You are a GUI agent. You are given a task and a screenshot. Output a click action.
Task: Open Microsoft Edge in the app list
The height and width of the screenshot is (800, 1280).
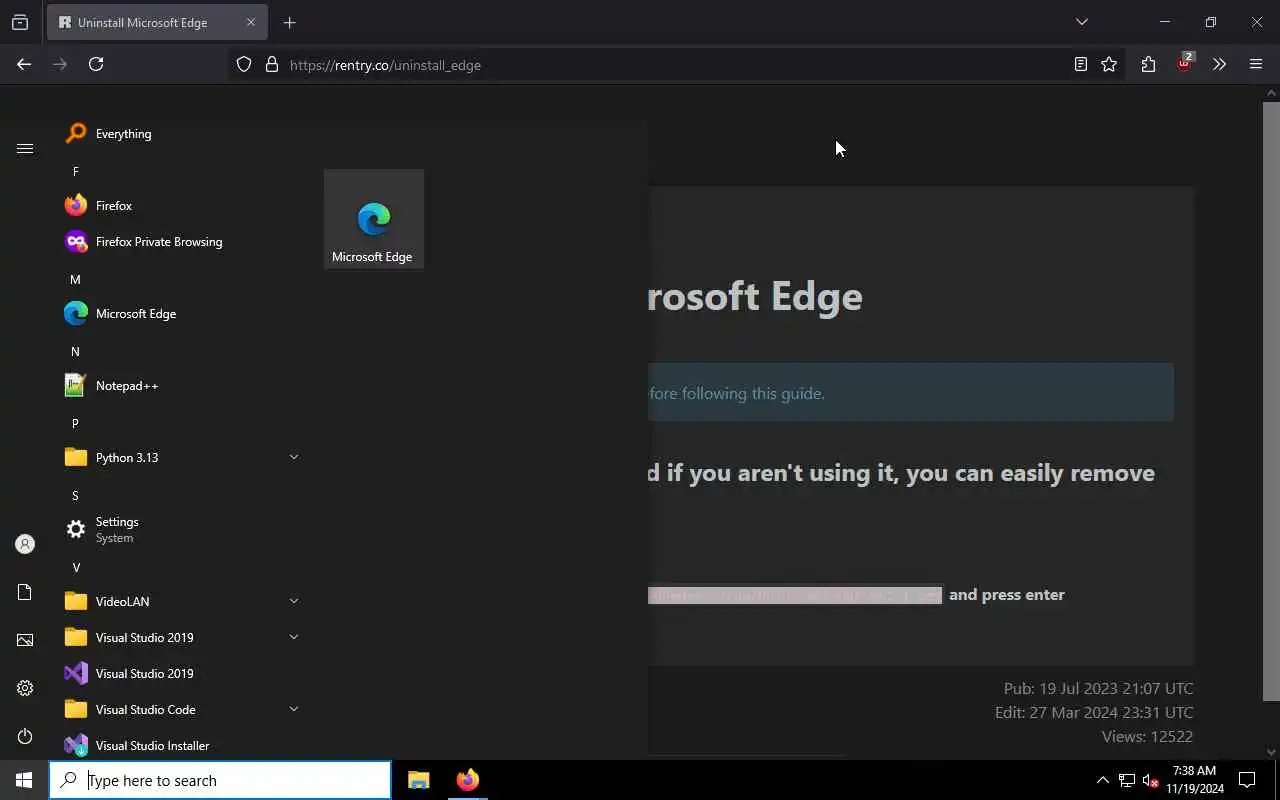(x=180, y=313)
